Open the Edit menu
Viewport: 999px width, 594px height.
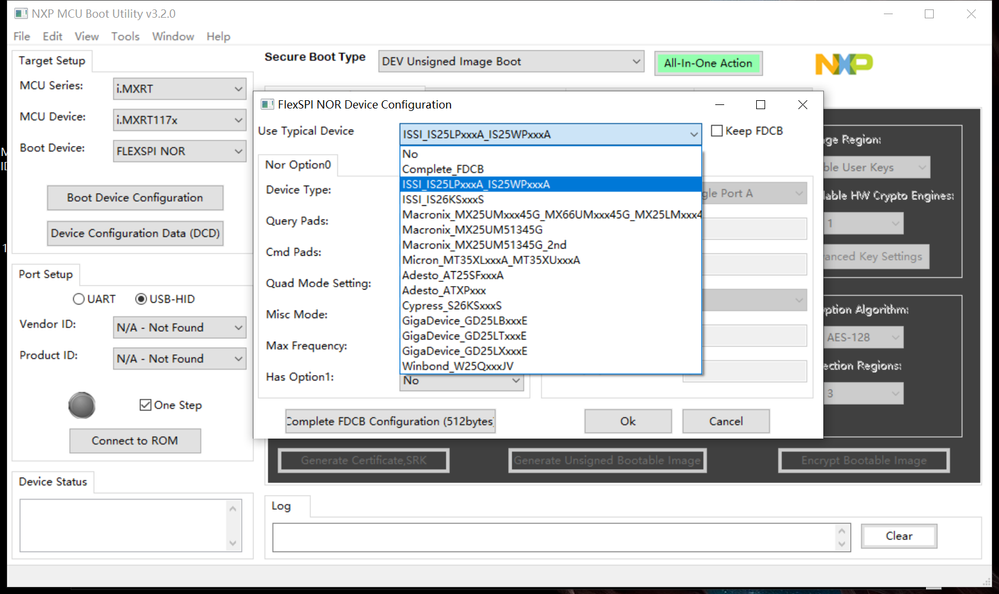[x=52, y=36]
